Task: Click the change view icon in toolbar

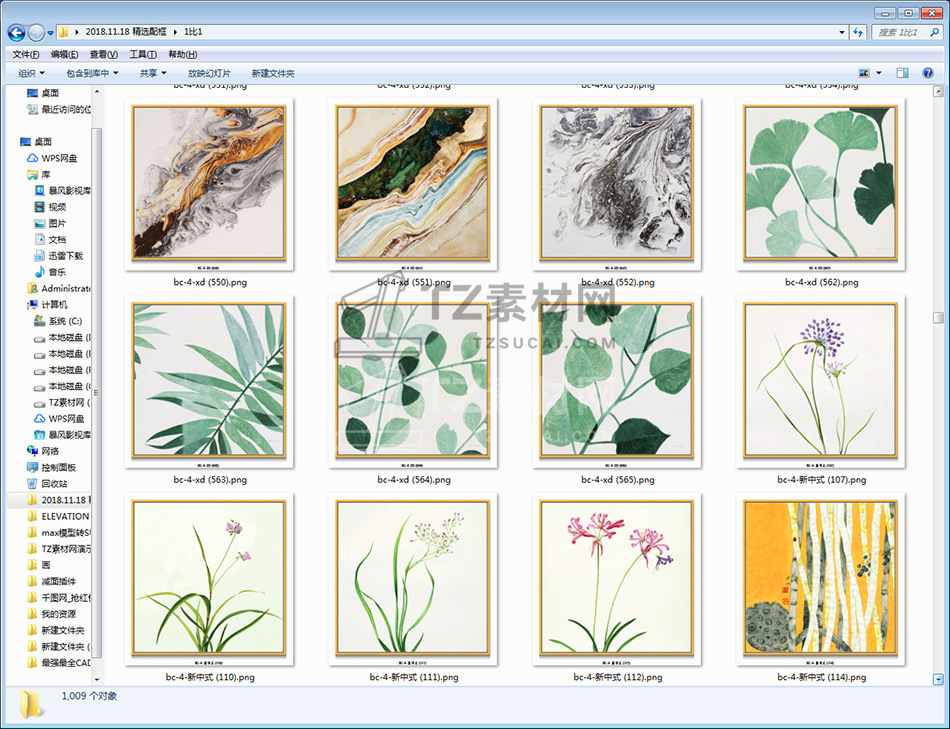Action: tap(864, 73)
